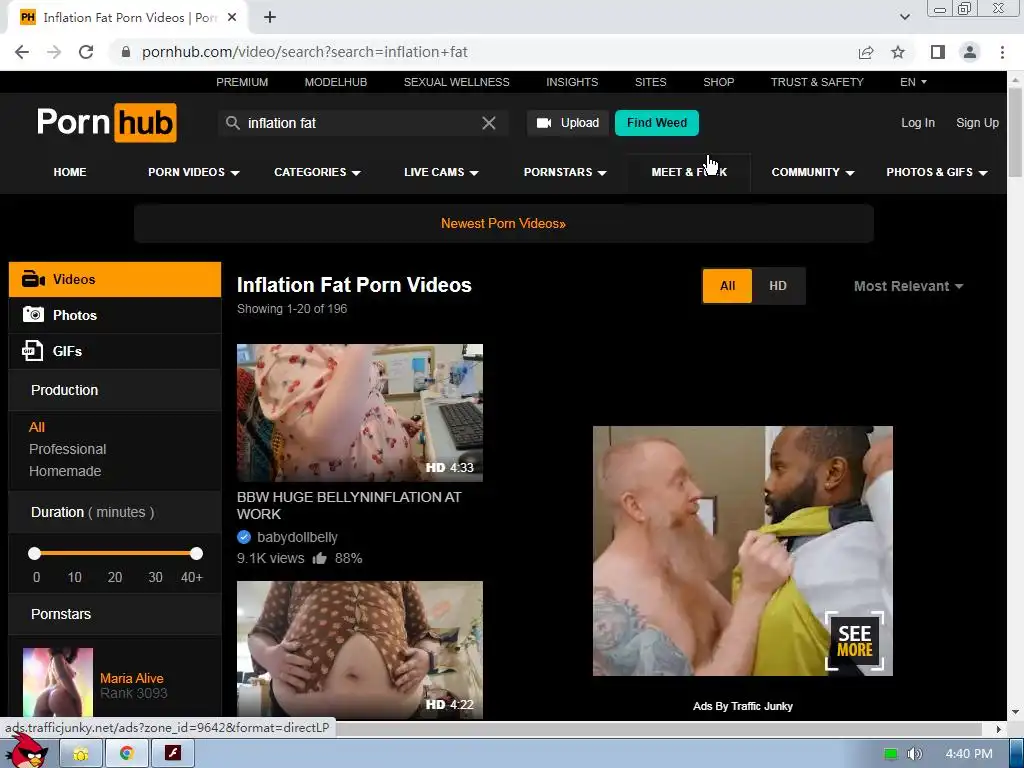Open INSIGHTS in the top bar
This screenshot has height=768, width=1024.
click(572, 82)
